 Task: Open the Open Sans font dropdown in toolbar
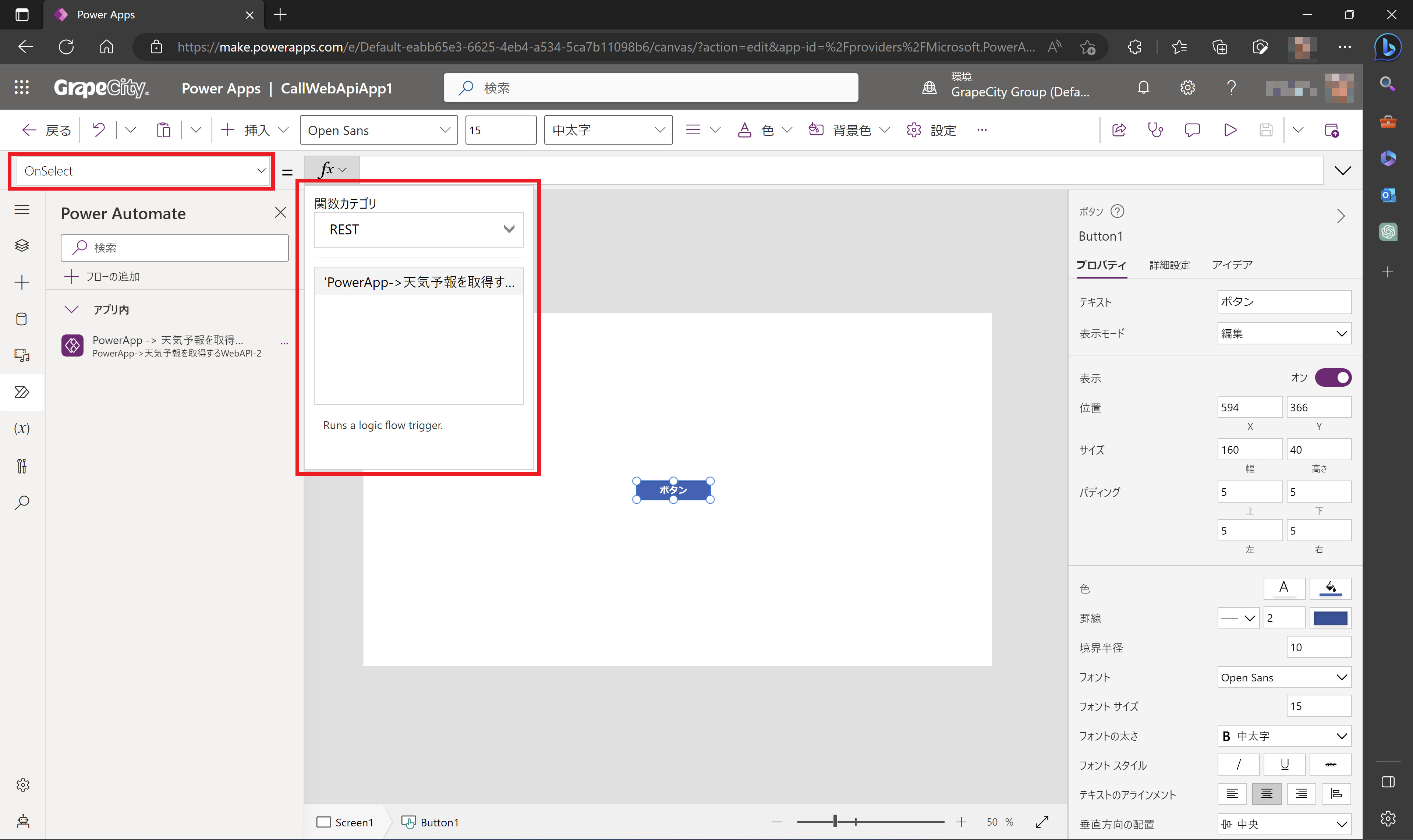tap(378, 130)
